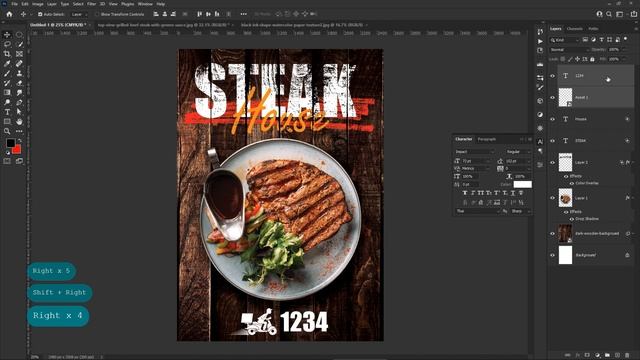
Task: Select the Horizontal Type tool
Action: (7, 112)
